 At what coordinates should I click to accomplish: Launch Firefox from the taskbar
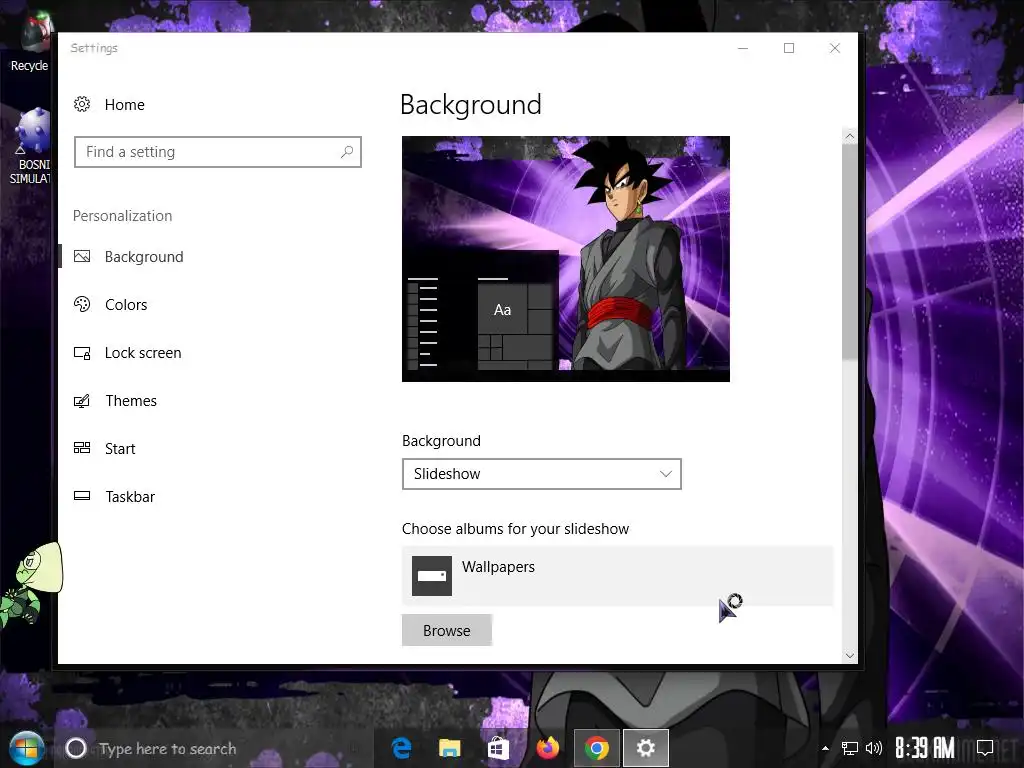click(x=548, y=748)
